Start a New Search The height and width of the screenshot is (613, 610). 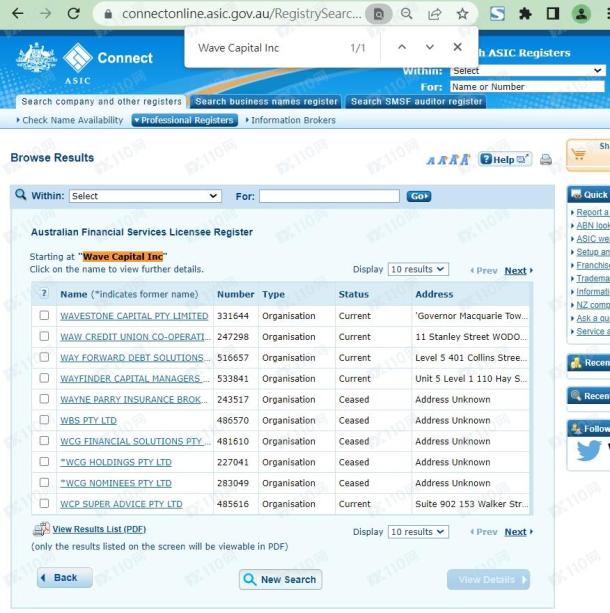[280, 579]
